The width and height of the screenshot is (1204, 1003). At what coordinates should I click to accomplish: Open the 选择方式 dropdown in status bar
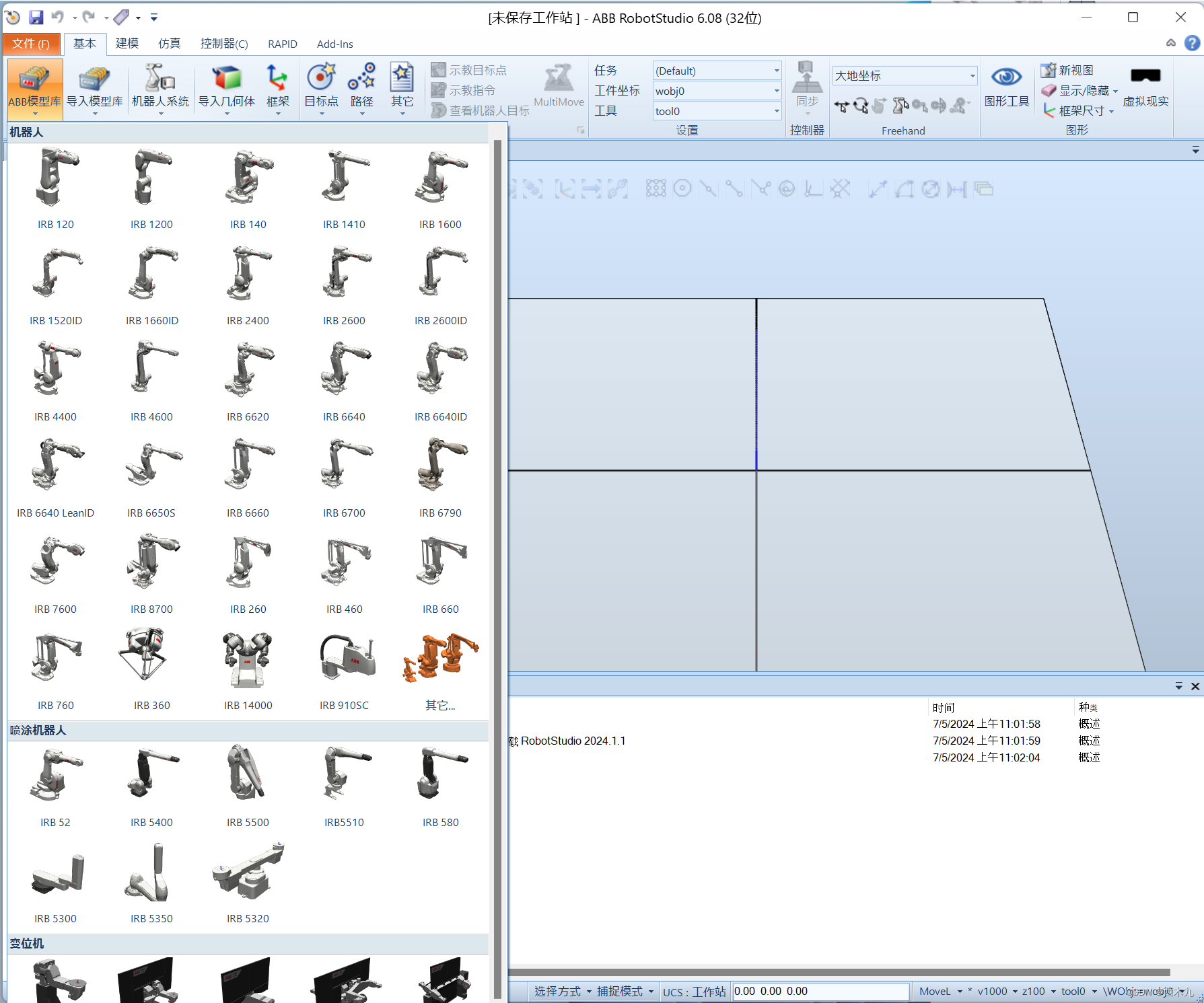(563, 991)
